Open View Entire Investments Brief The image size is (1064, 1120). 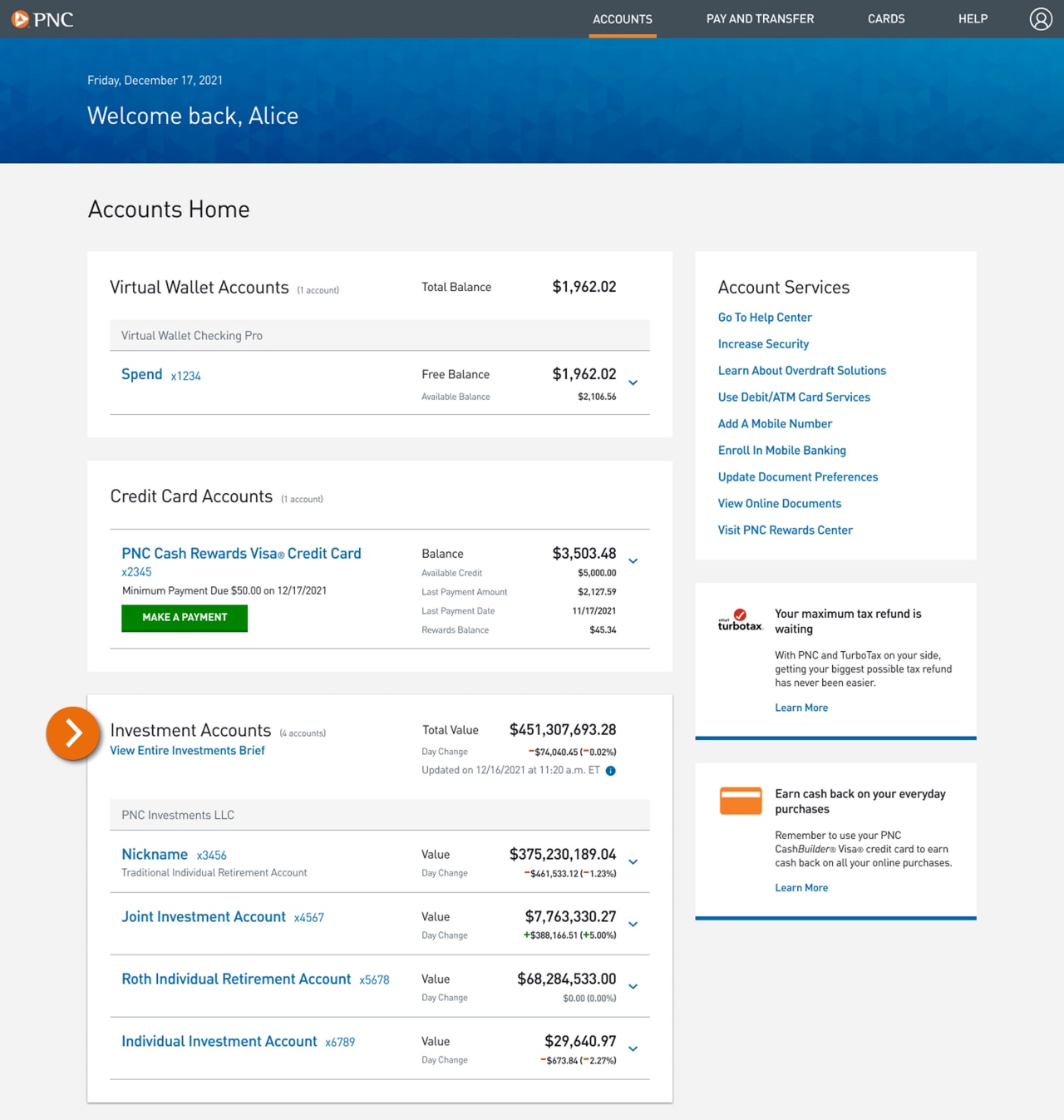click(187, 750)
